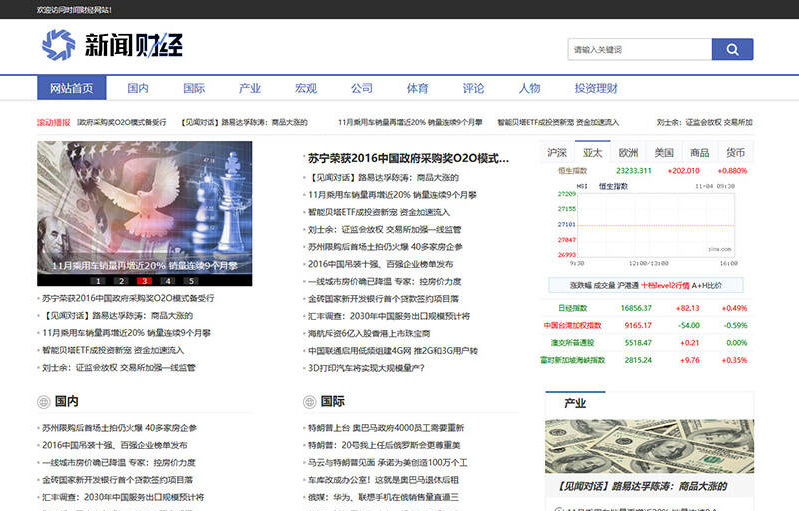Switch to the 沪深 market tab
Viewport: 799px width, 511px height.
point(557,152)
